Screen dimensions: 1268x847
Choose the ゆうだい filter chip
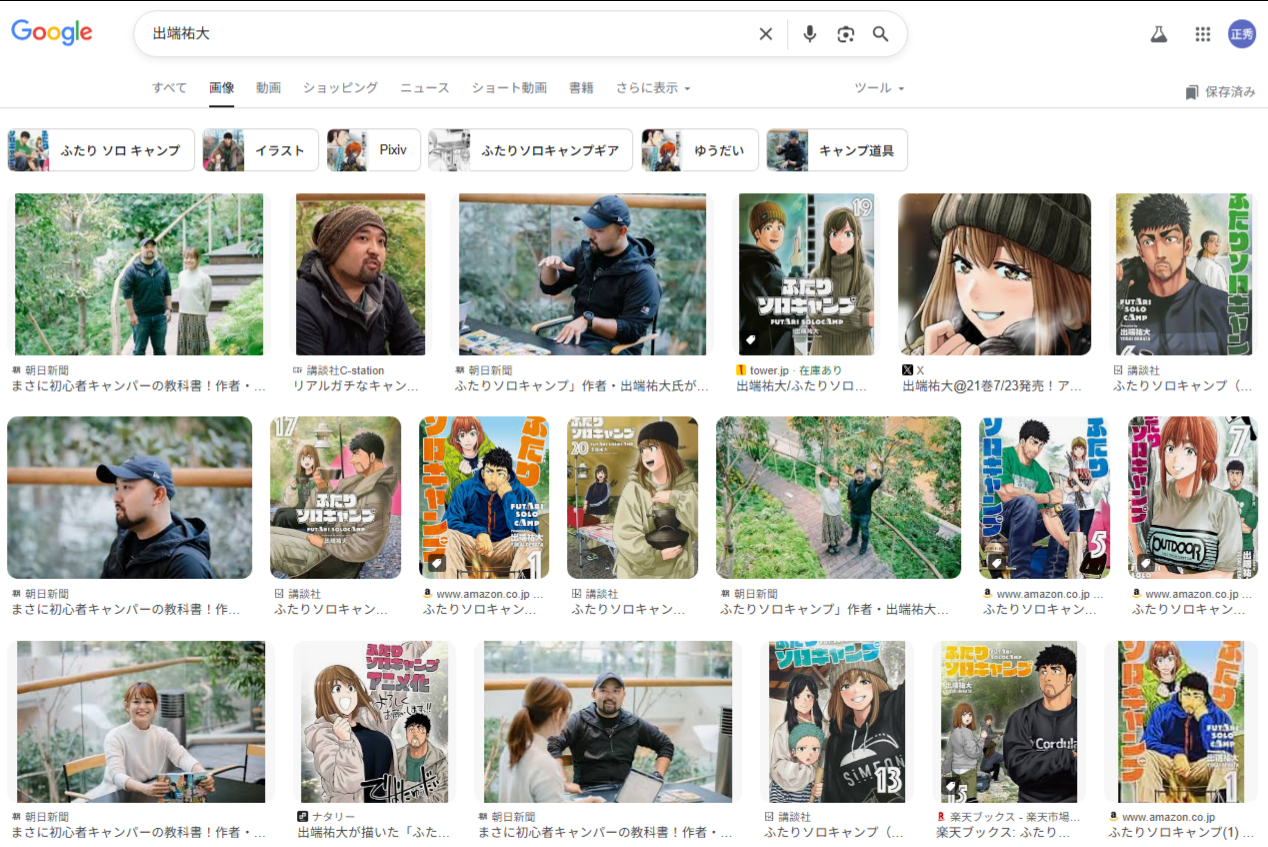[x=700, y=150]
